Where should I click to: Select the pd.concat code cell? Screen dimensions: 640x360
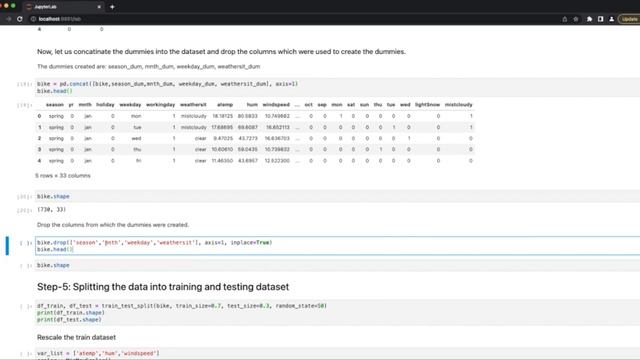click(x=337, y=87)
